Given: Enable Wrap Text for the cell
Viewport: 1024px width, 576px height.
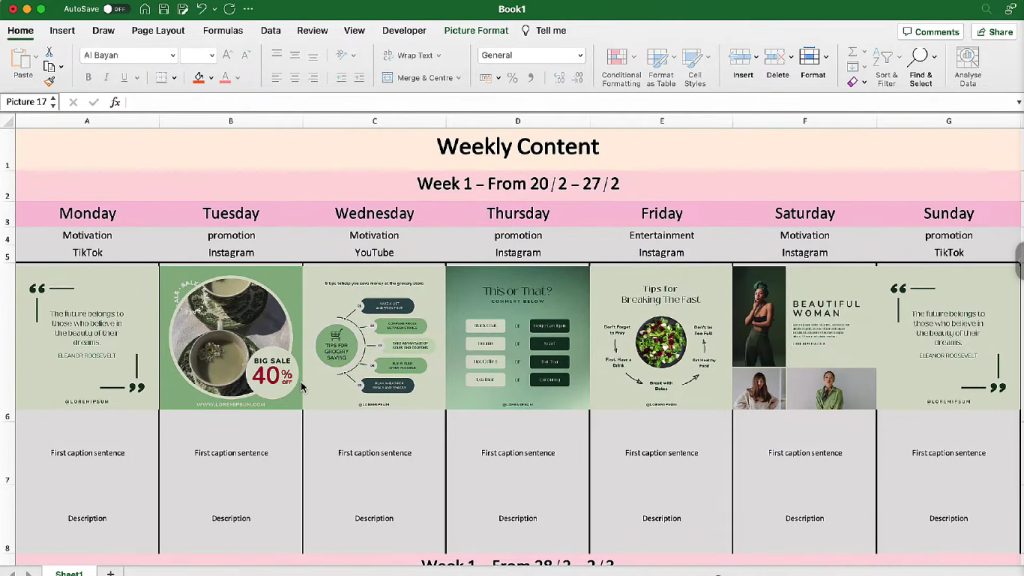Looking at the screenshot, I should (414, 55).
